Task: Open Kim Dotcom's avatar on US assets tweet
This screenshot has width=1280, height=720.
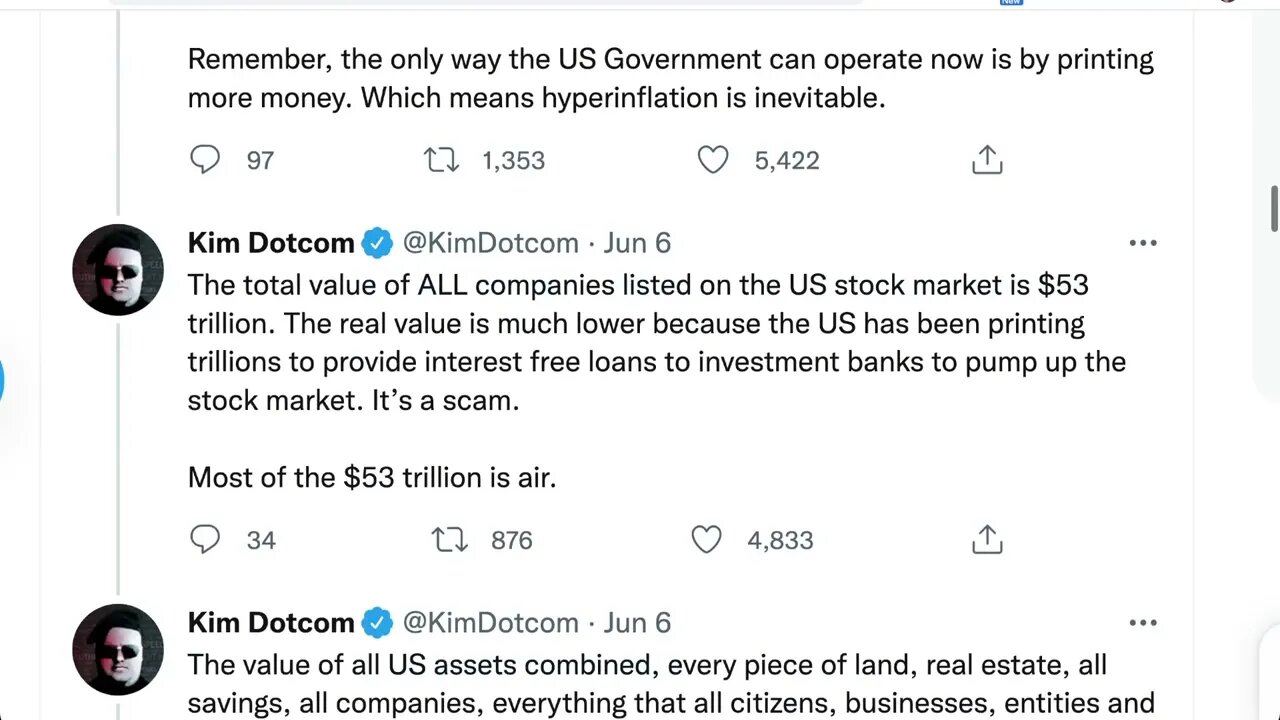Action: [x=118, y=650]
